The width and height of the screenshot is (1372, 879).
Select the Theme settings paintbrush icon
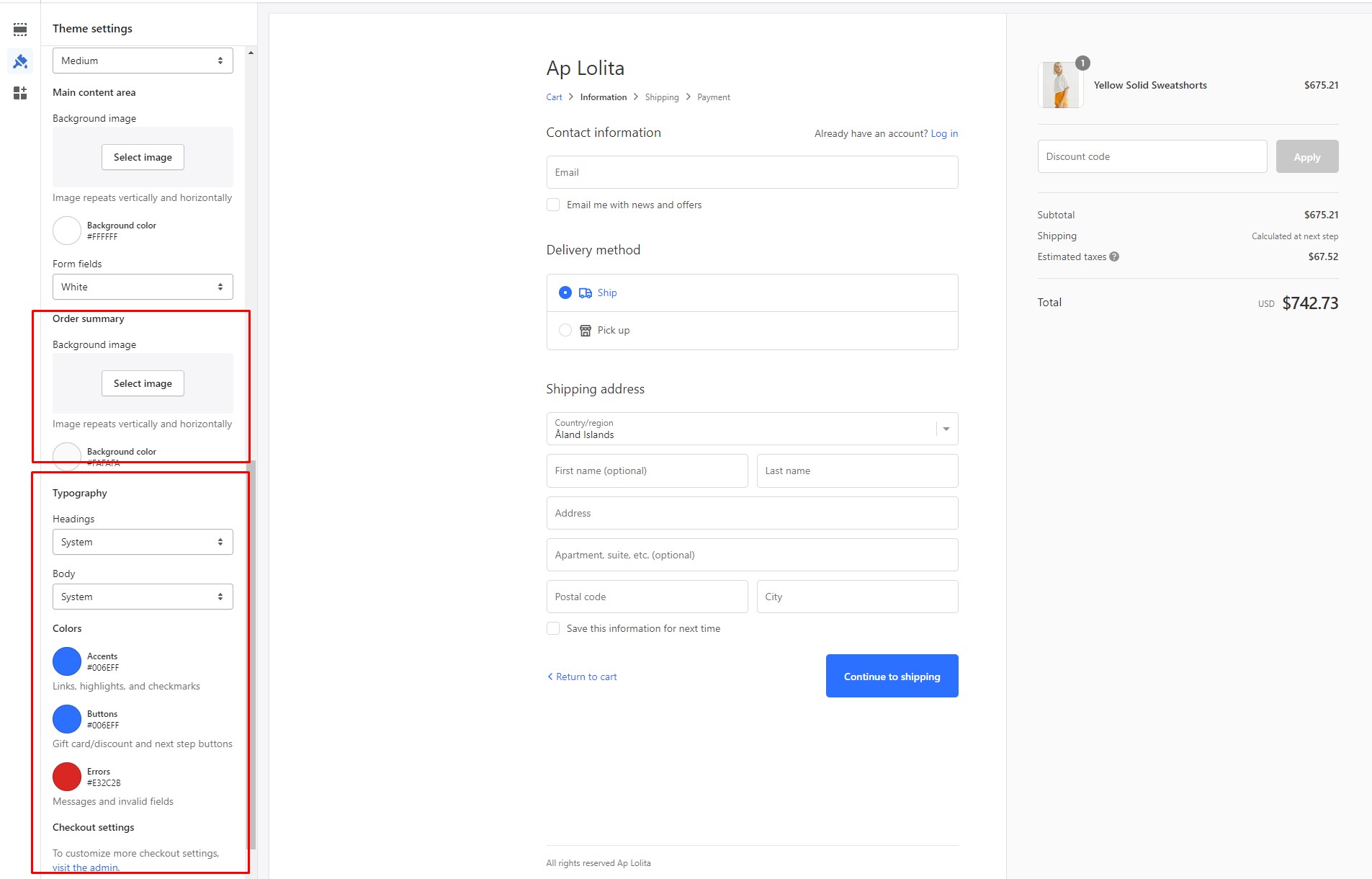tap(20, 62)
